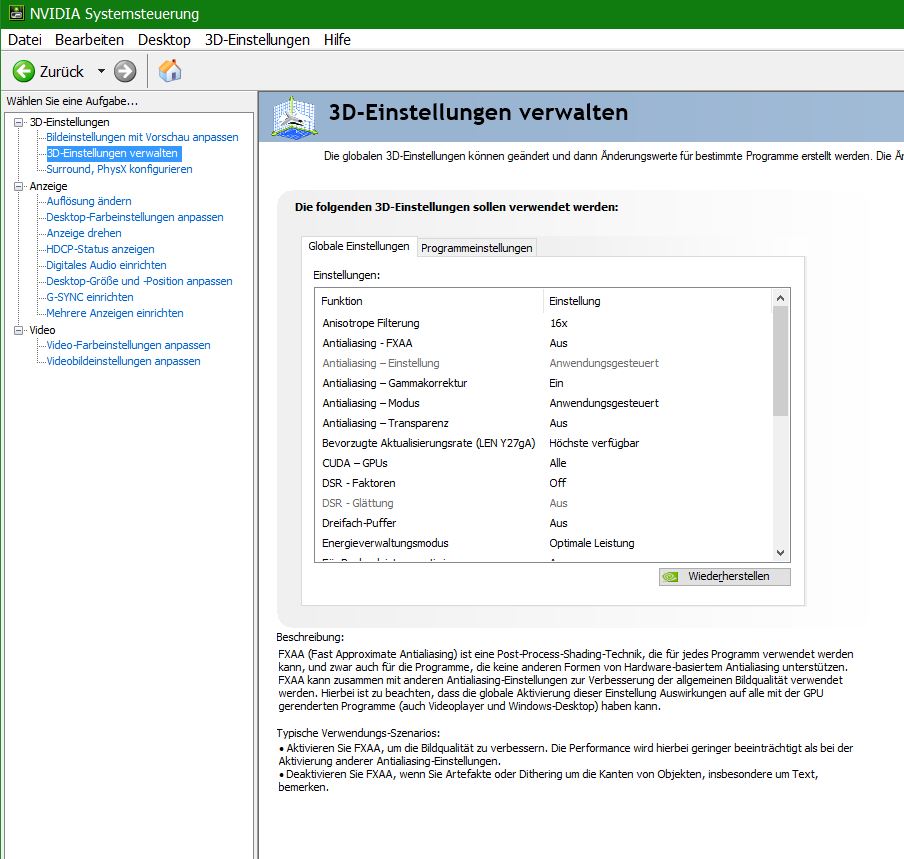Click the Zurück label in toolbar
904x859 pixels.
point(62,71)
